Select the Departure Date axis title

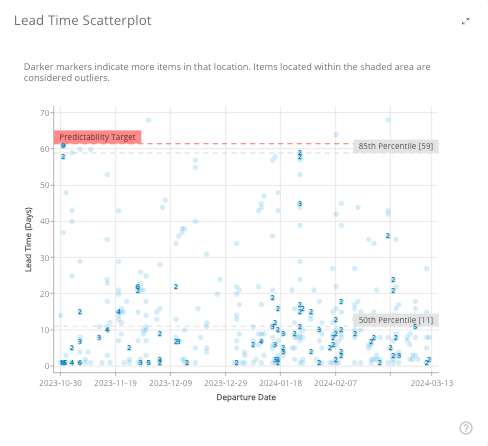click(246, 397)
